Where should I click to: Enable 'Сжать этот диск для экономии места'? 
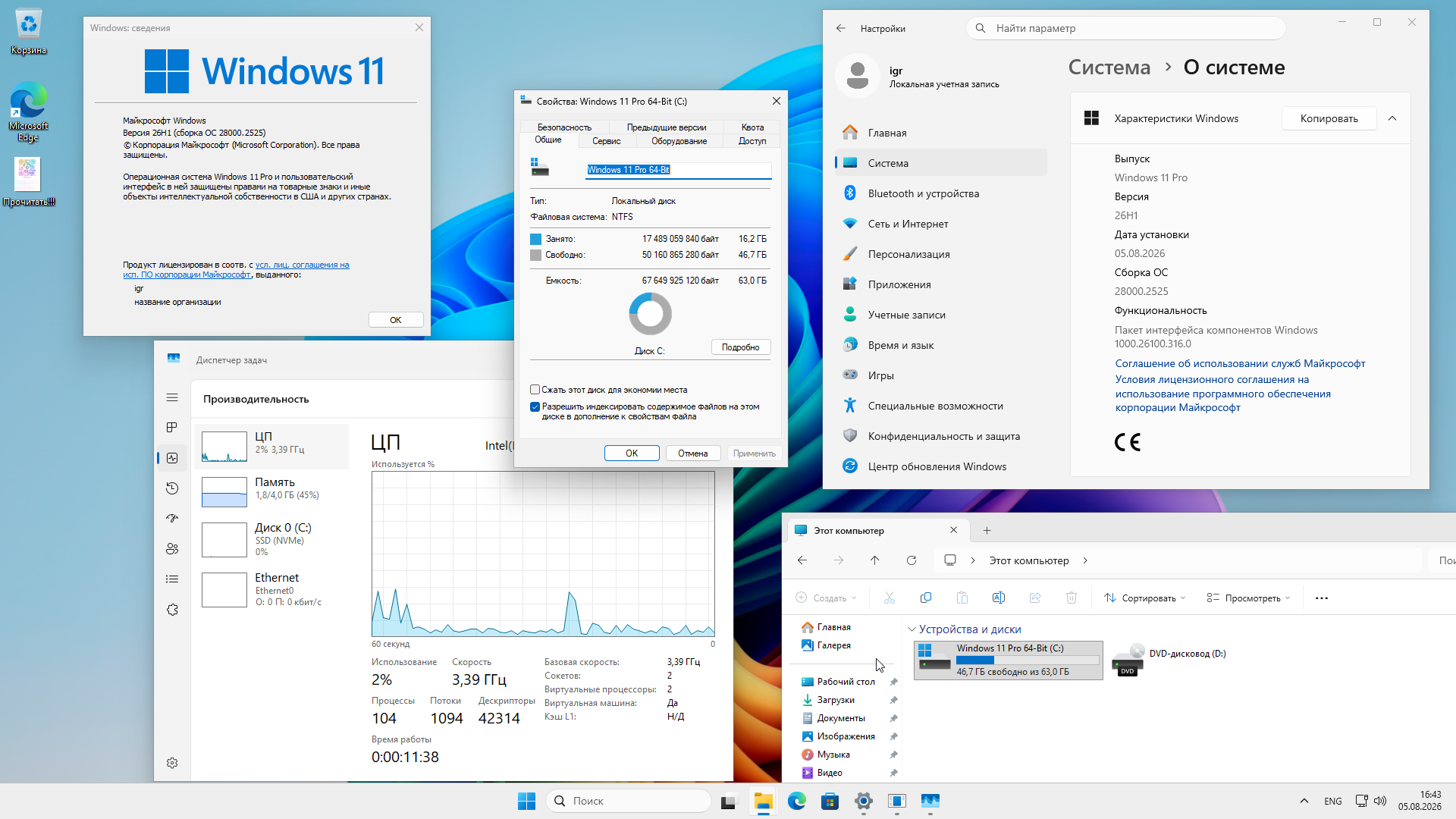(535, 390)
